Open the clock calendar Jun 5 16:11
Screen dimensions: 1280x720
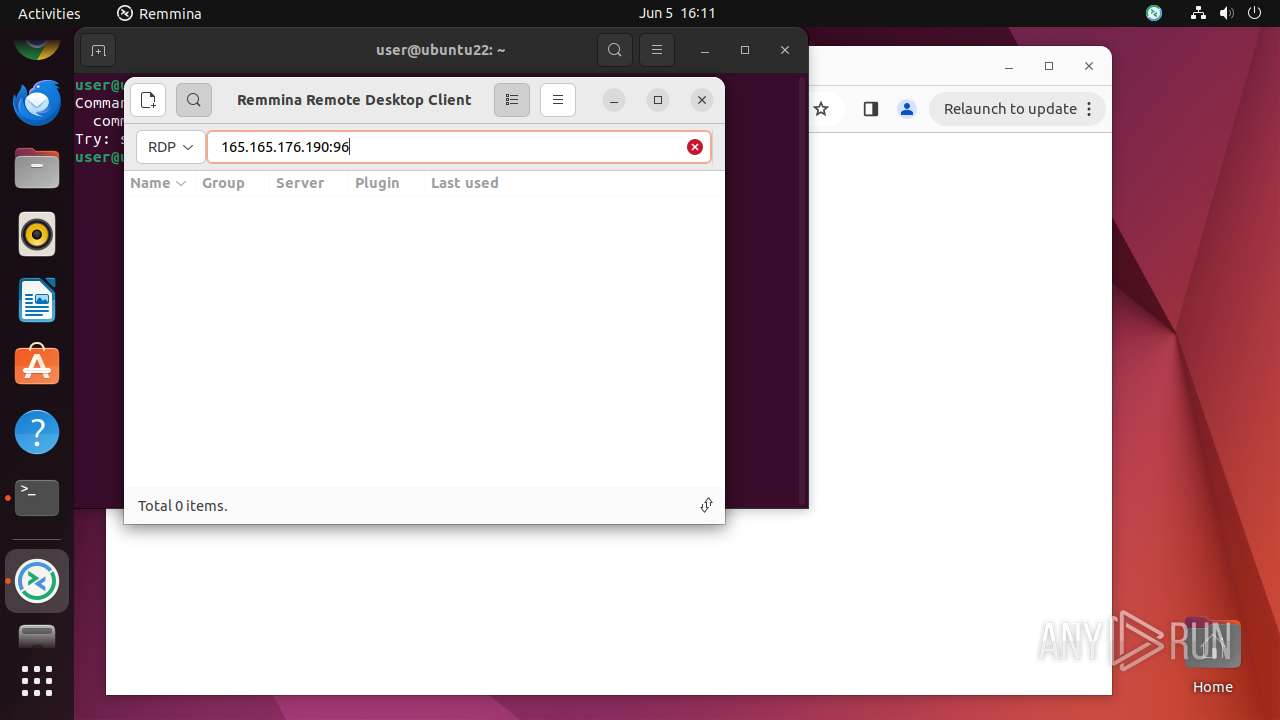[677, 13]
